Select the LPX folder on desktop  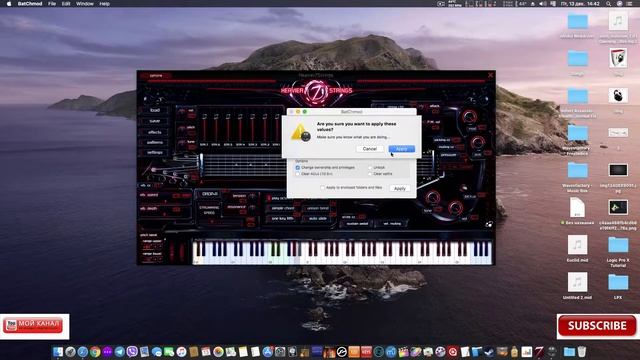[618, 285]
